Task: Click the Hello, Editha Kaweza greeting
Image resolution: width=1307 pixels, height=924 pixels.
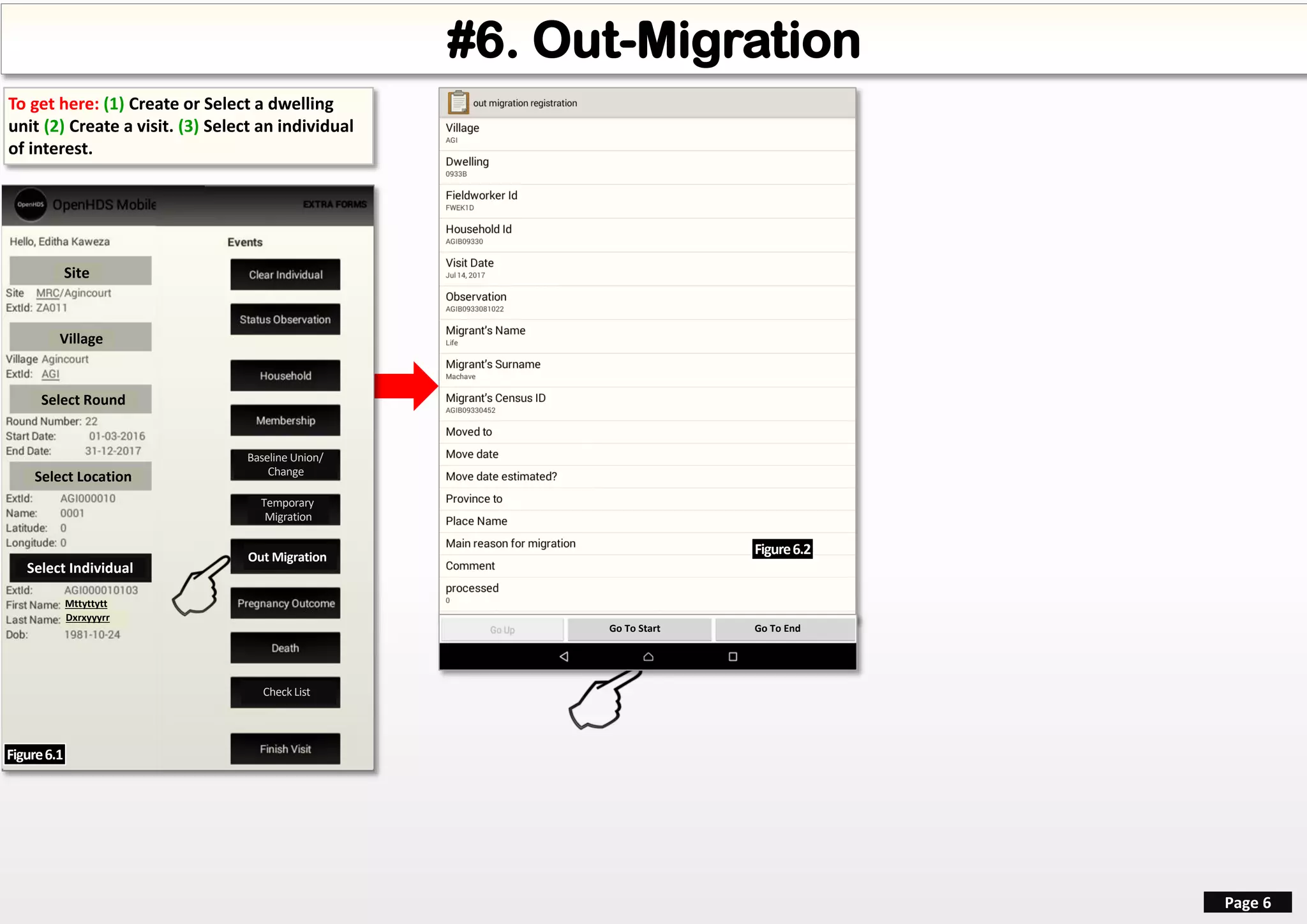Action: click(59, 241)
